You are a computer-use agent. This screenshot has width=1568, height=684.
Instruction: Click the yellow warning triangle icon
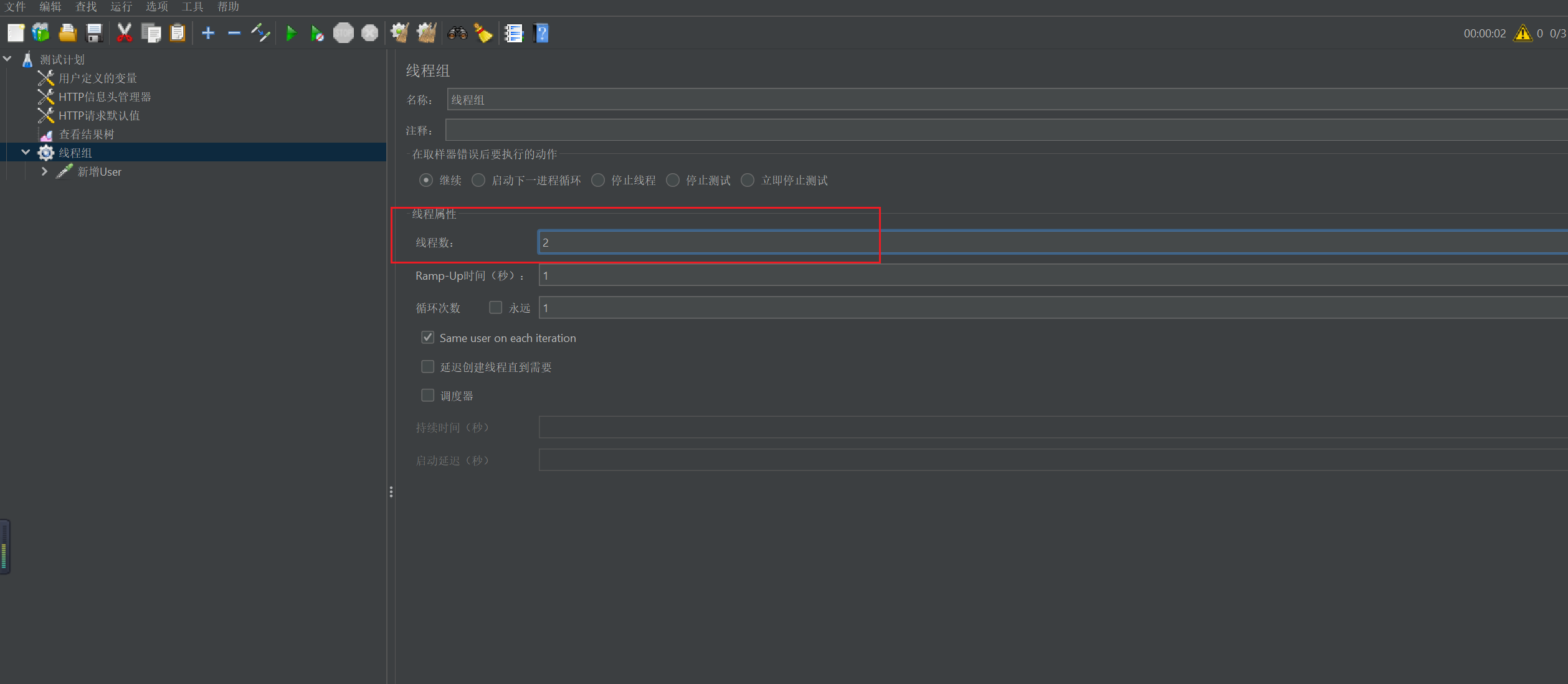[1522, 33]
